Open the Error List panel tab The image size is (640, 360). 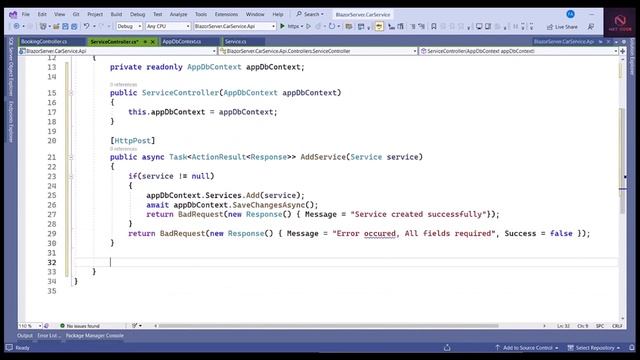click(x=48, y=336)
